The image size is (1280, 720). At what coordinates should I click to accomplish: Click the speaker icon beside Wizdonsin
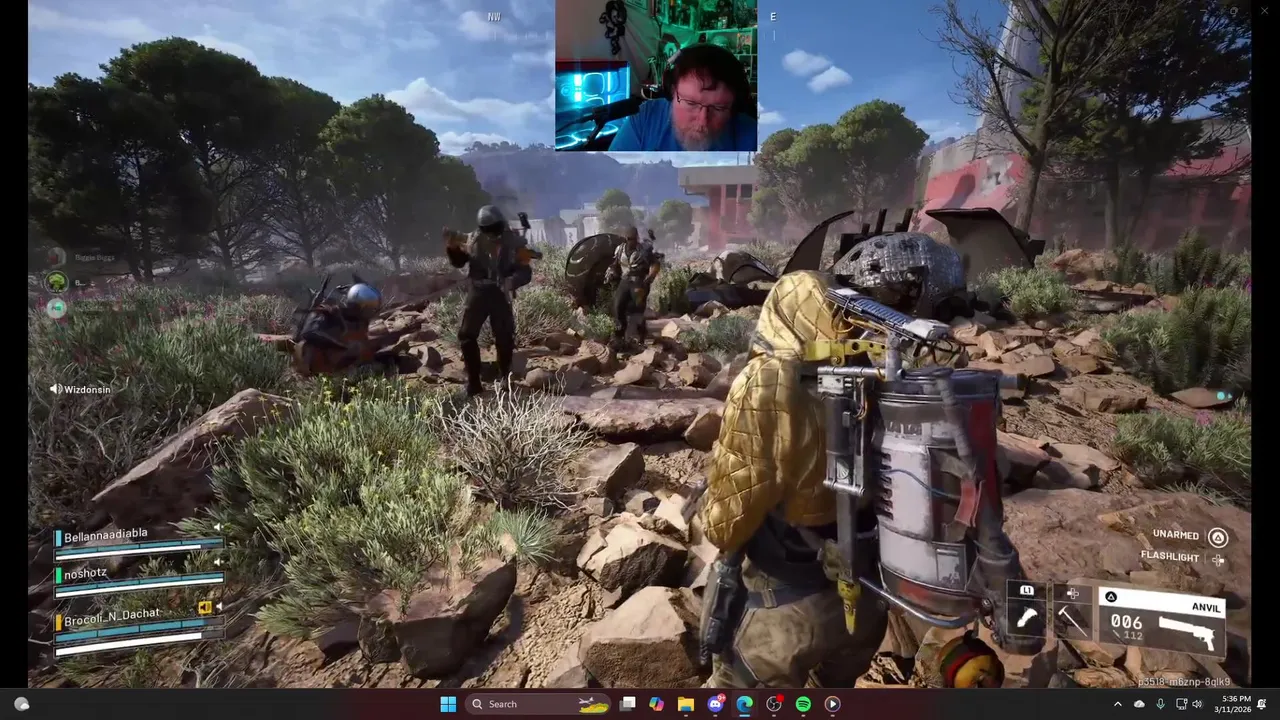pyautogui.click(x=56, y=389)
